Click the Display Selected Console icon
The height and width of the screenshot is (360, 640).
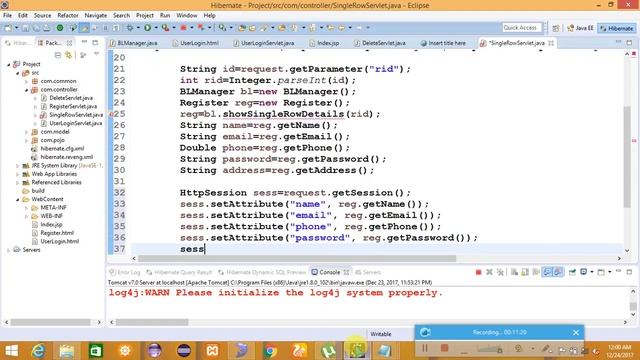click(x=584, y=272)
